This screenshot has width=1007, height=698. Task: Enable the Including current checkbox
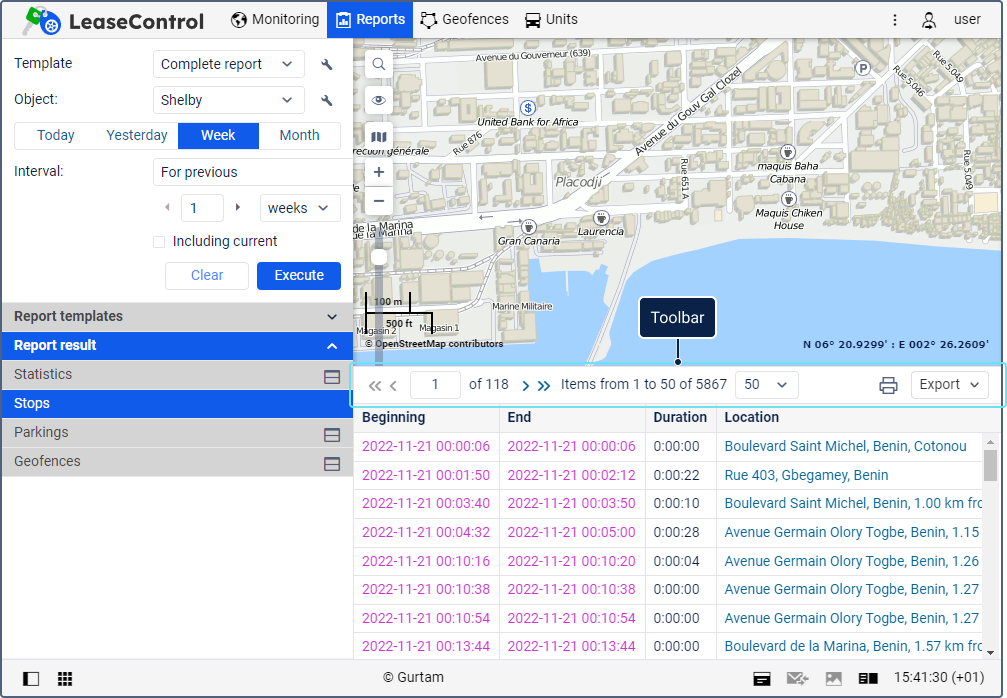pos(159,242)
